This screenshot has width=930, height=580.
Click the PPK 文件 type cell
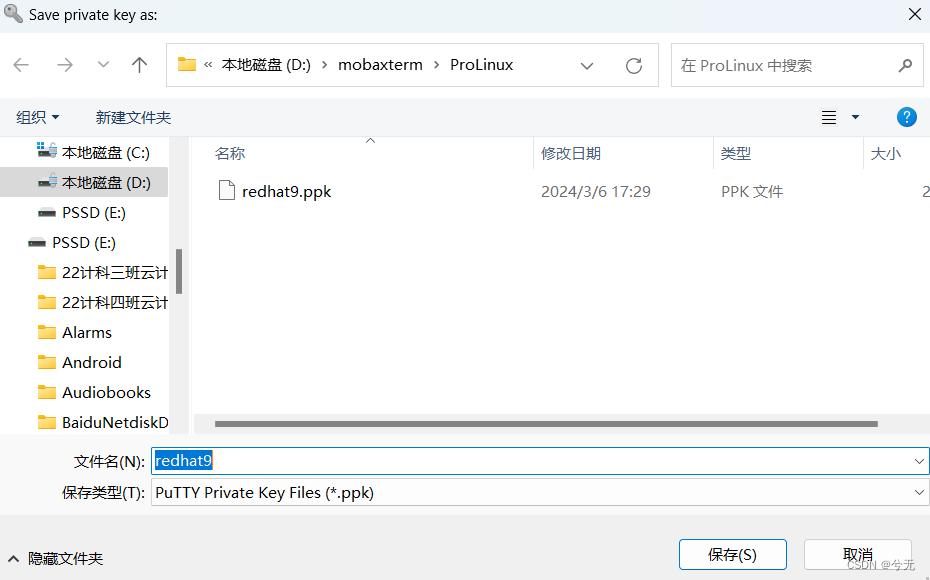point(752,192)
